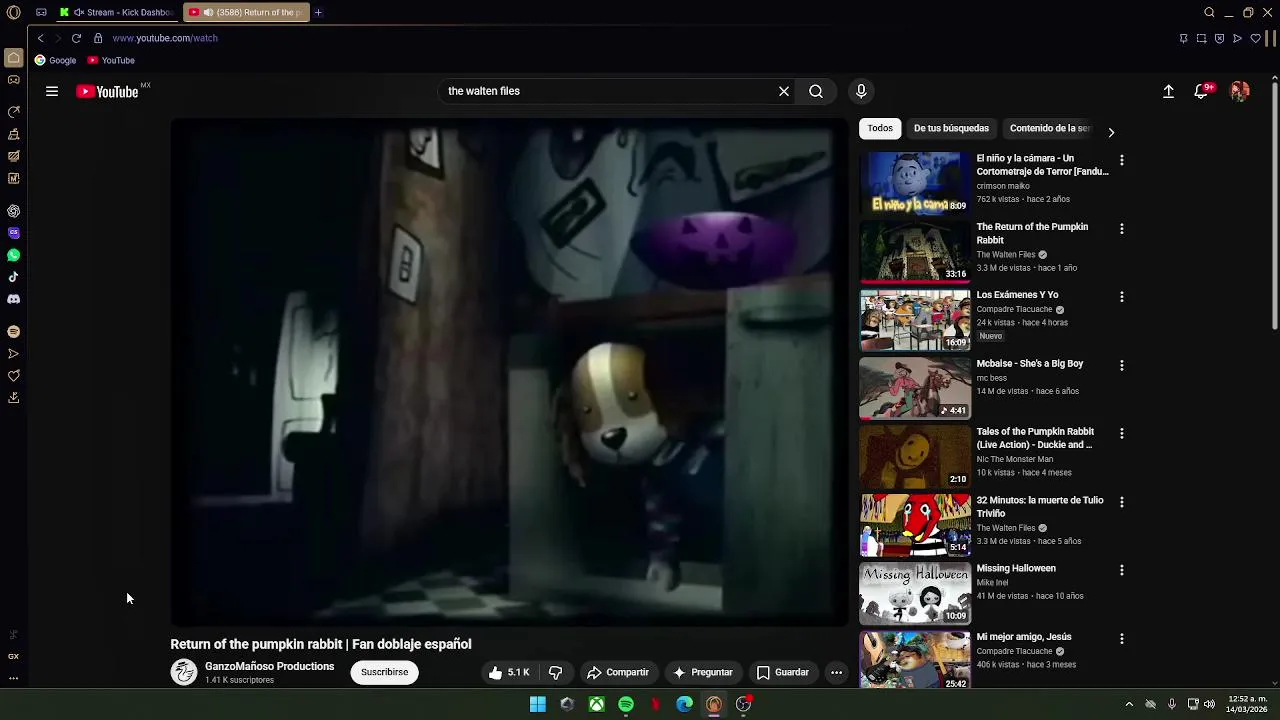Open a new browser tab
The image size is (1280, 720).
(x=318, y=12)
